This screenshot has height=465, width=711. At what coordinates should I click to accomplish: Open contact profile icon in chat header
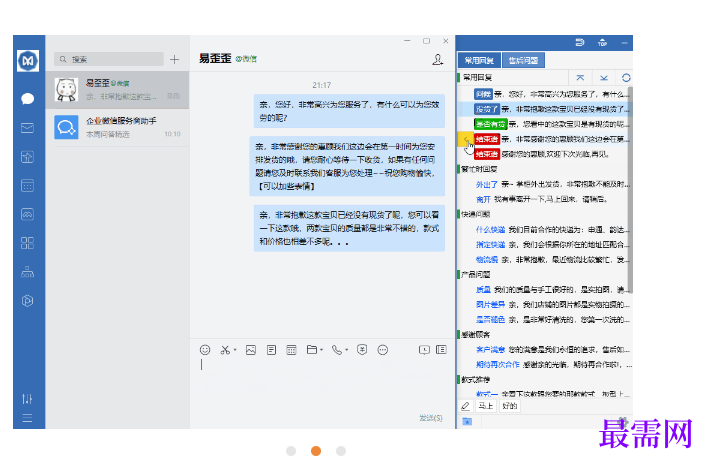(437, 59)
